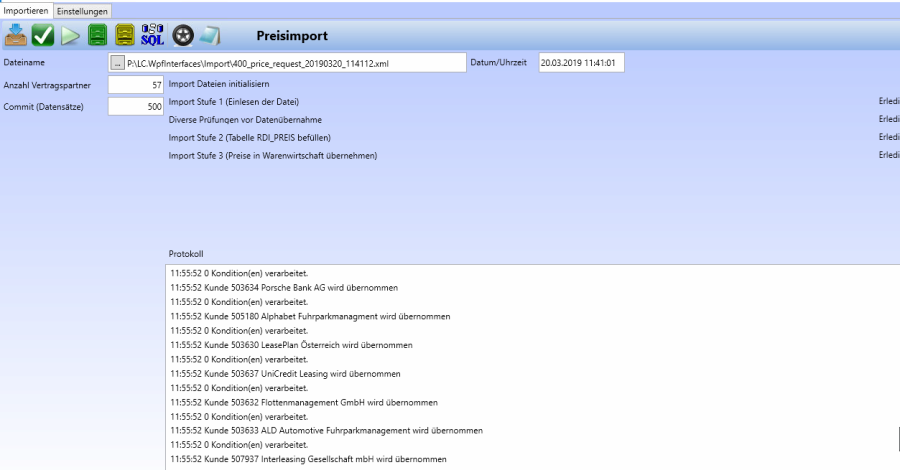This screenshot has width=900, height=470.
Task: Click the yellow filing cabinet icon
Action: coord(123,37)
